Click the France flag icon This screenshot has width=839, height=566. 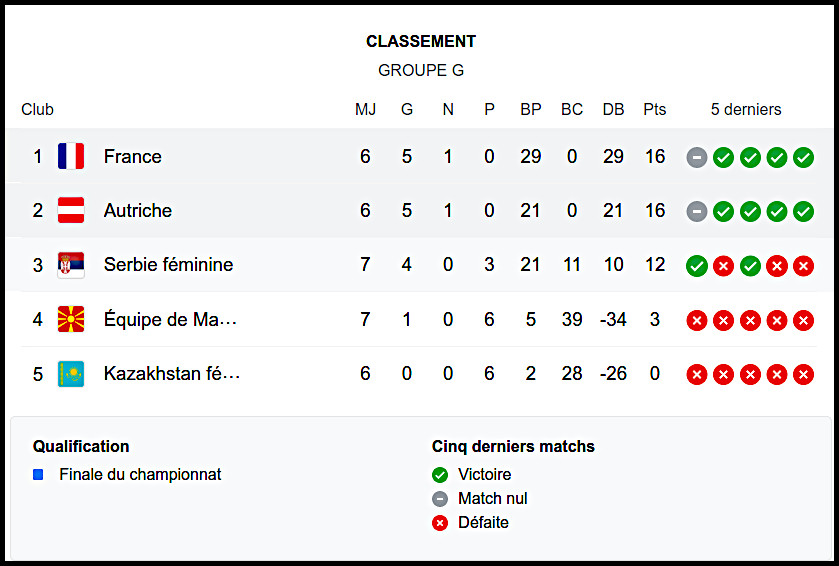coord(70,156)
